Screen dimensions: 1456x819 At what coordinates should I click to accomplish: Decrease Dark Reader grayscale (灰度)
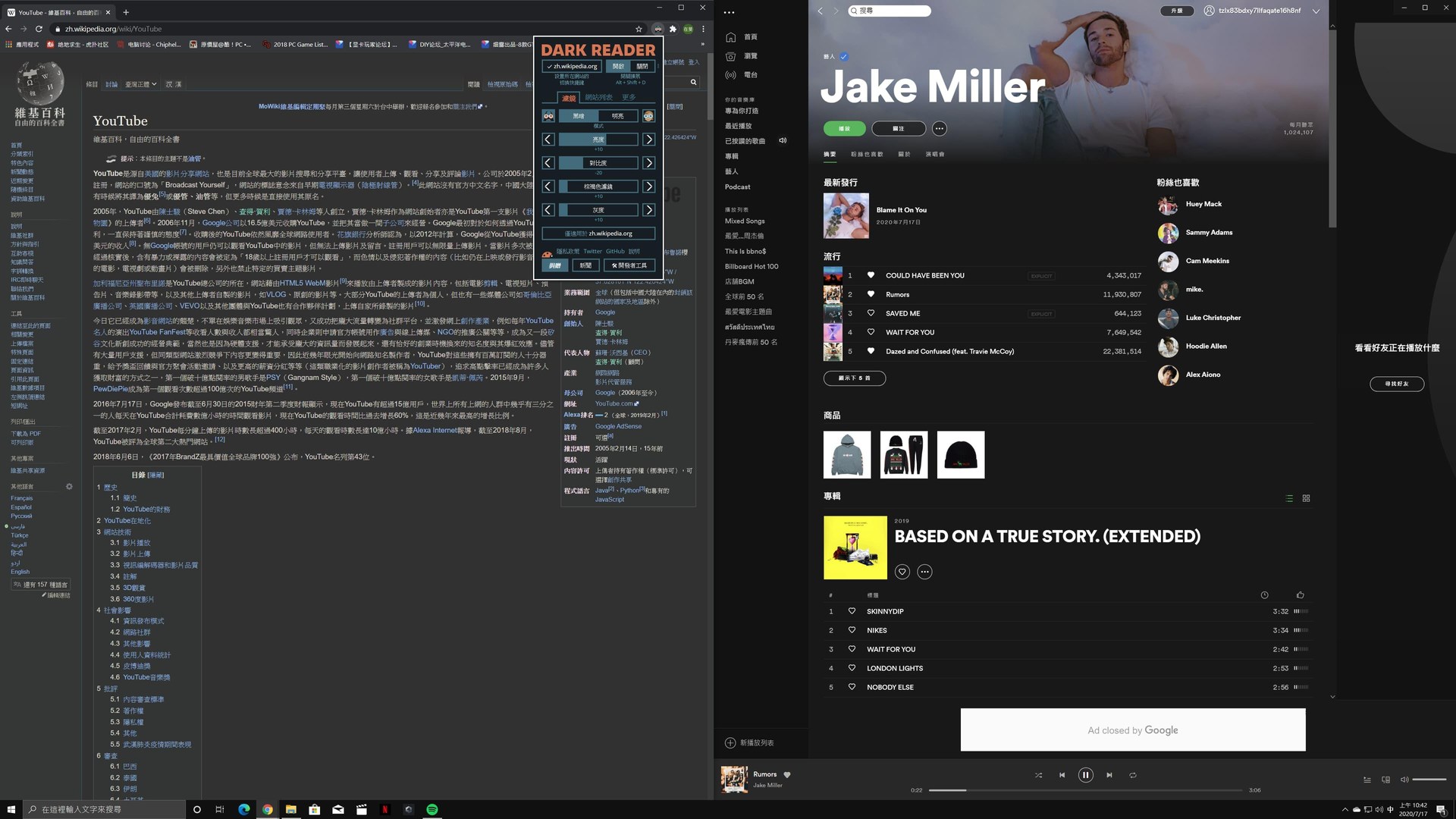point(548,210)
